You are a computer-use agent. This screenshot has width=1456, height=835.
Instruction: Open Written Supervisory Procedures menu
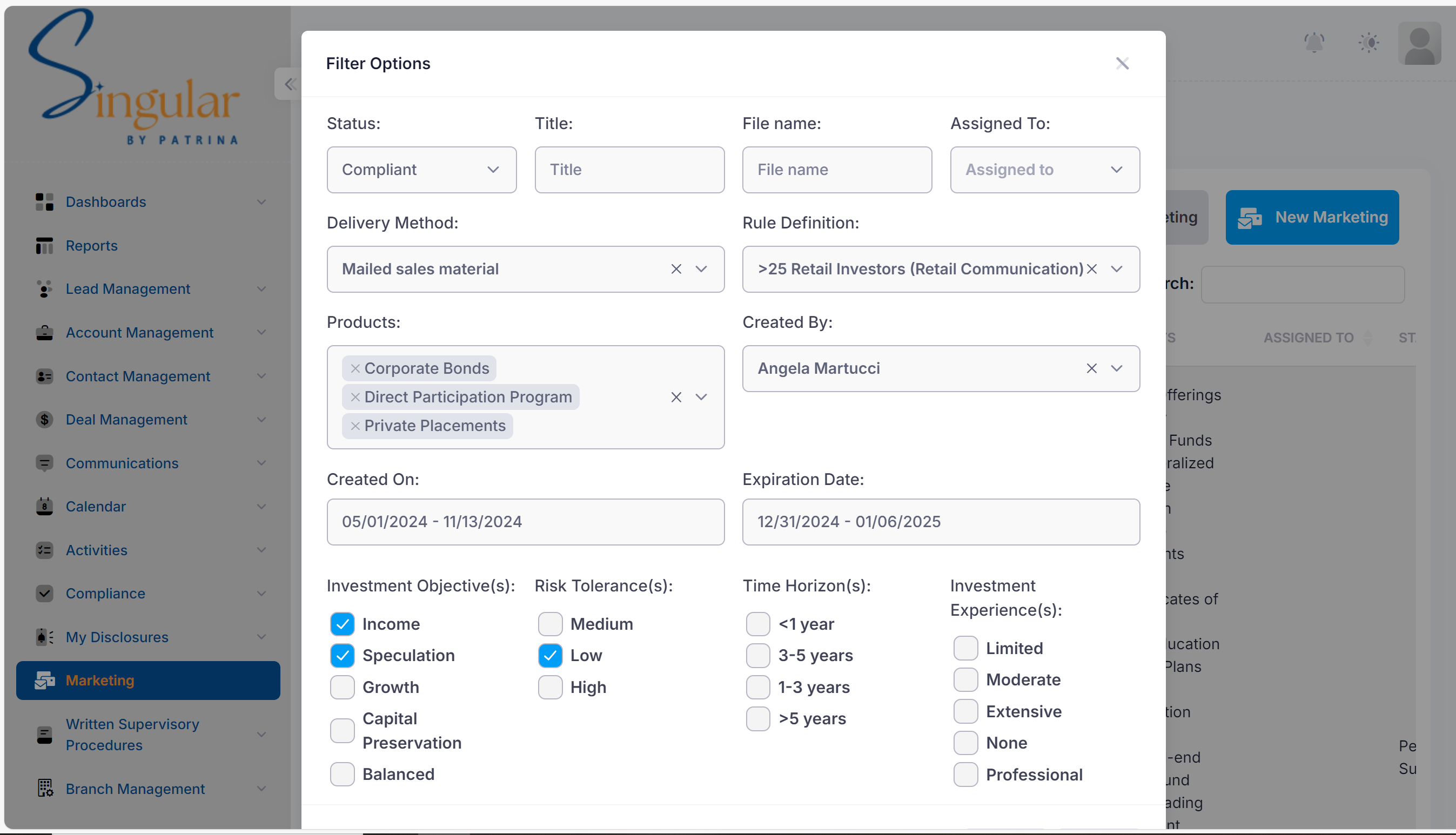point(148,735)
